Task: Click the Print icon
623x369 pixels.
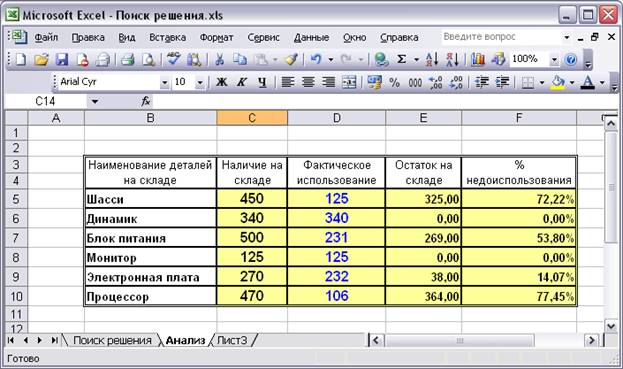Action: click(x=128, y=60)
